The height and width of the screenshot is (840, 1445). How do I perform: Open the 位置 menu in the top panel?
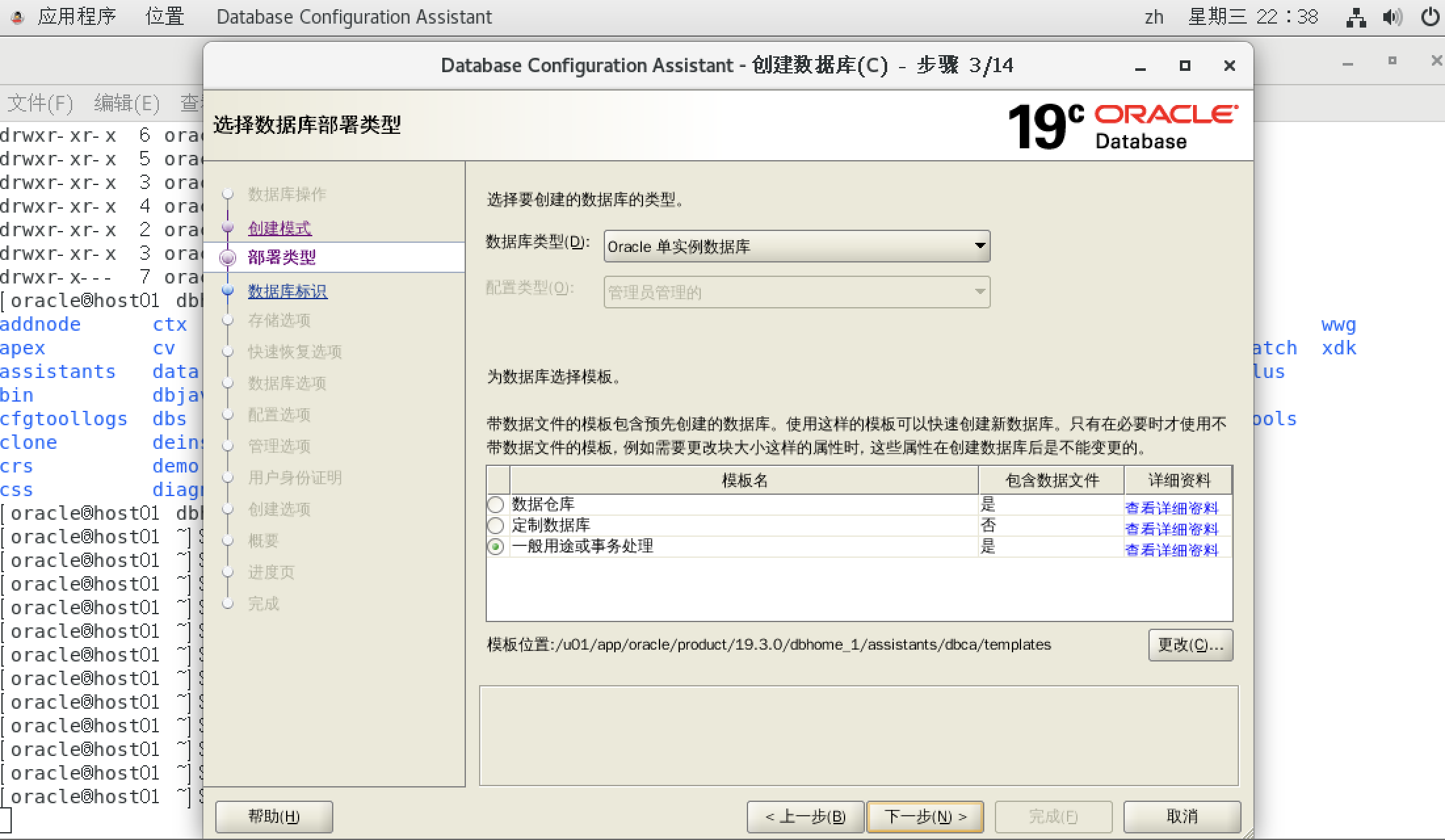(x=166, y=16)
